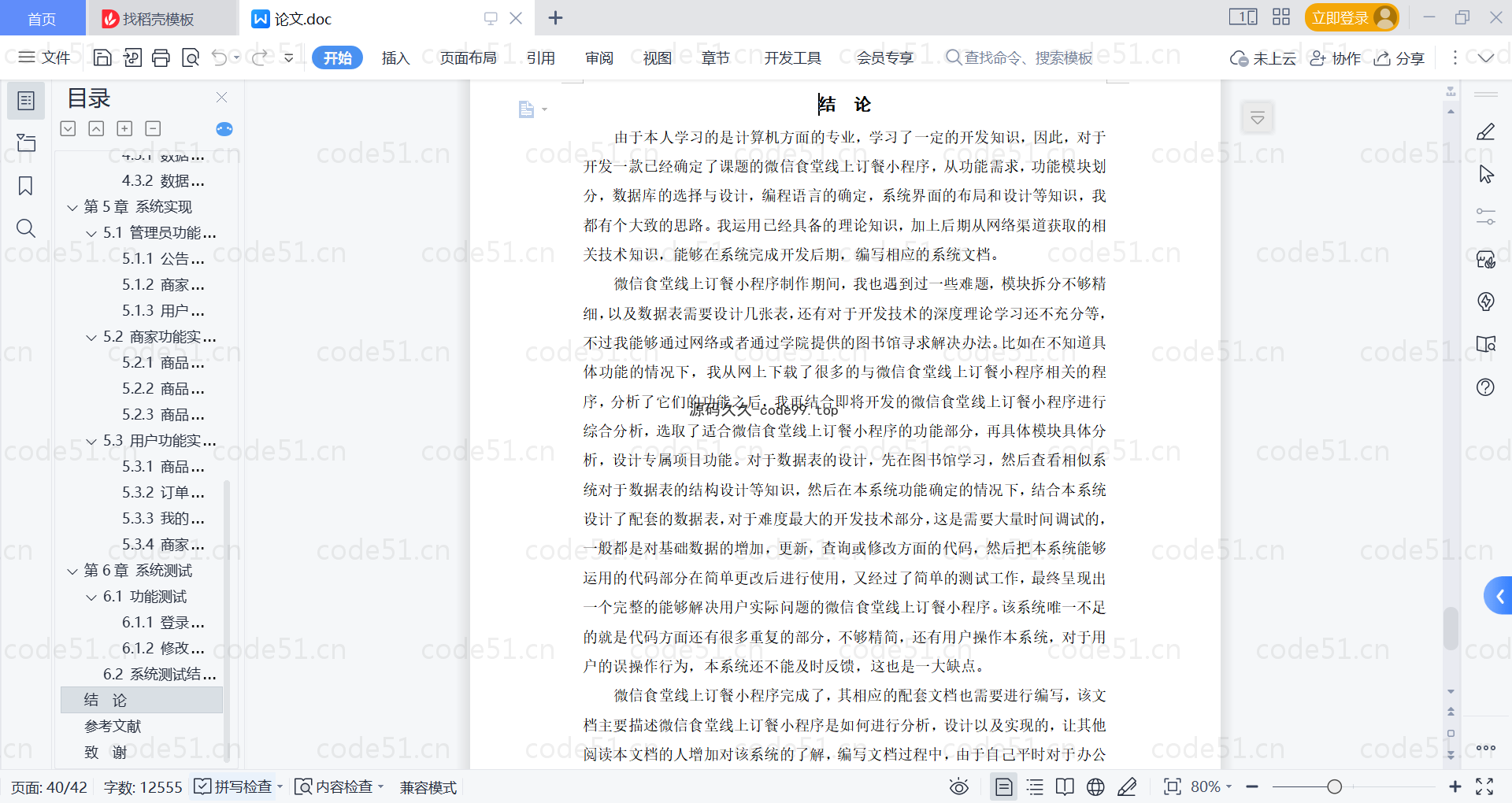Collapse the Chapter 5 系统实现 node

tap(72, 208)
